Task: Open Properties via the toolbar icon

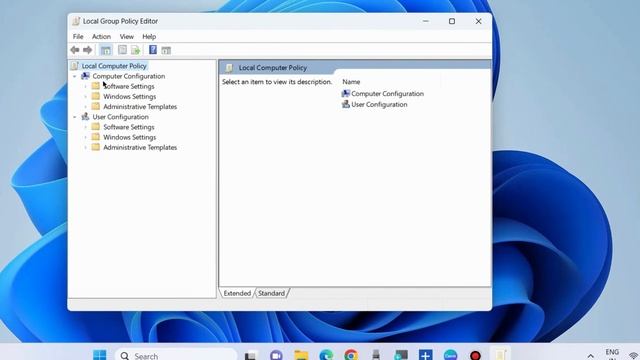Action: (122, 50)
